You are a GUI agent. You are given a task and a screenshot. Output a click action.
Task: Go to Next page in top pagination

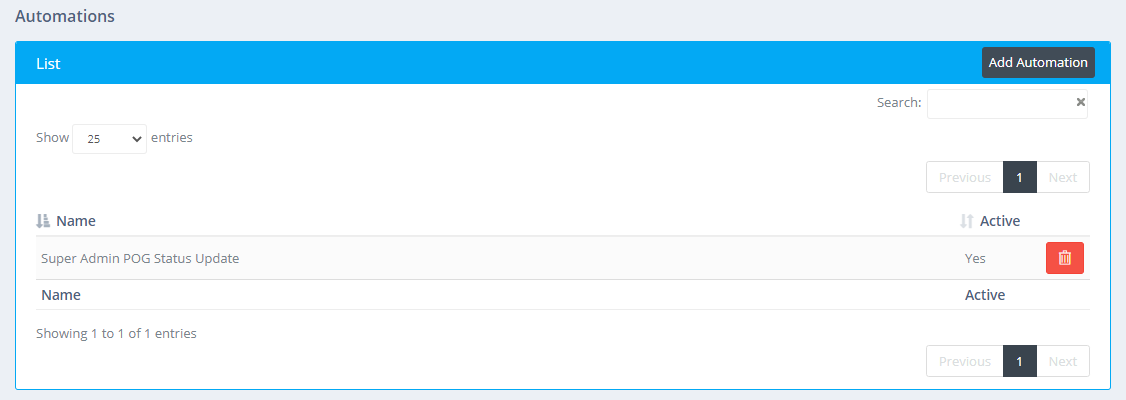[1062, 177]
